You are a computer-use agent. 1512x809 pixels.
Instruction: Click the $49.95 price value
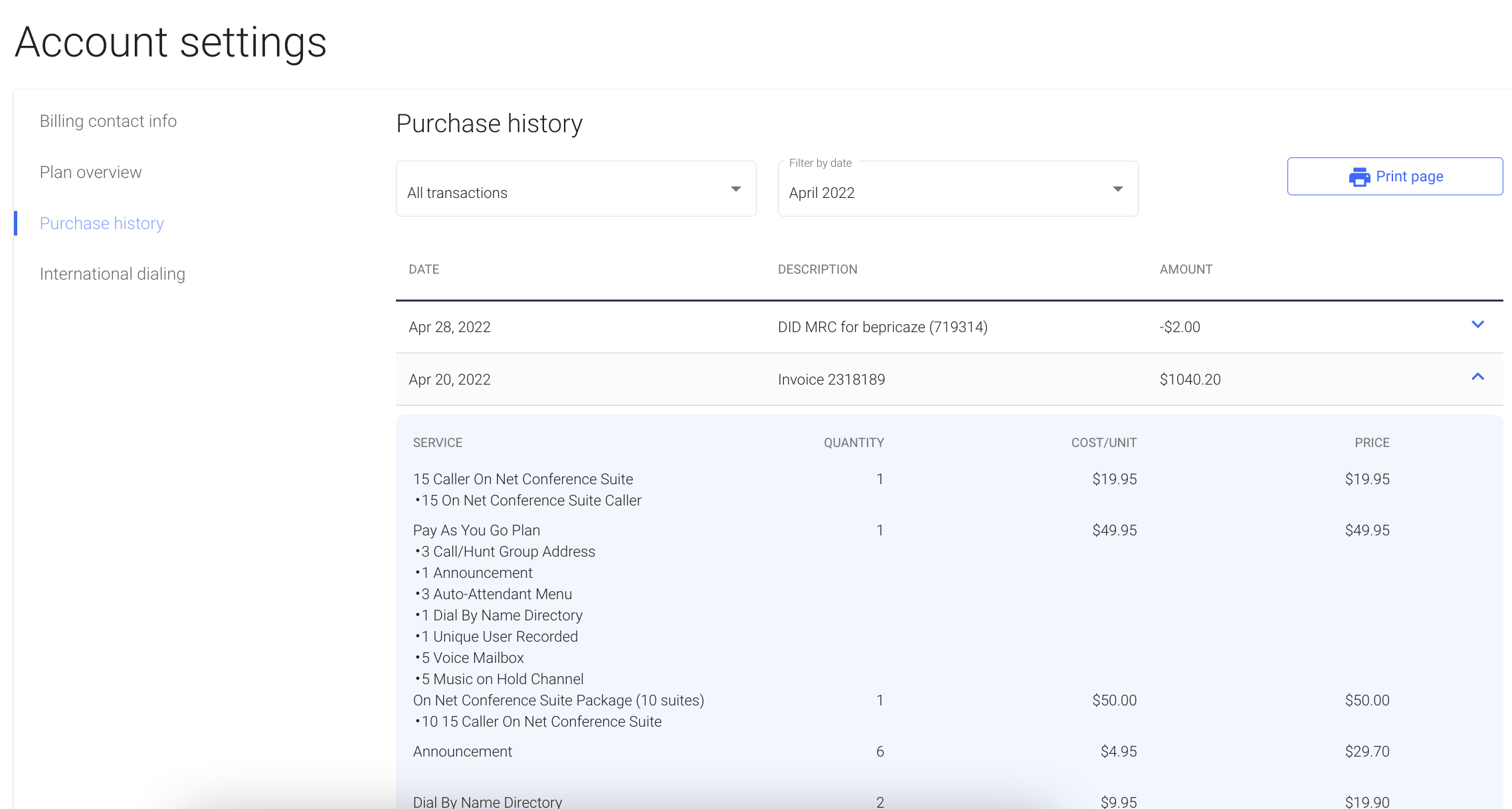[x=1367, y=530]
